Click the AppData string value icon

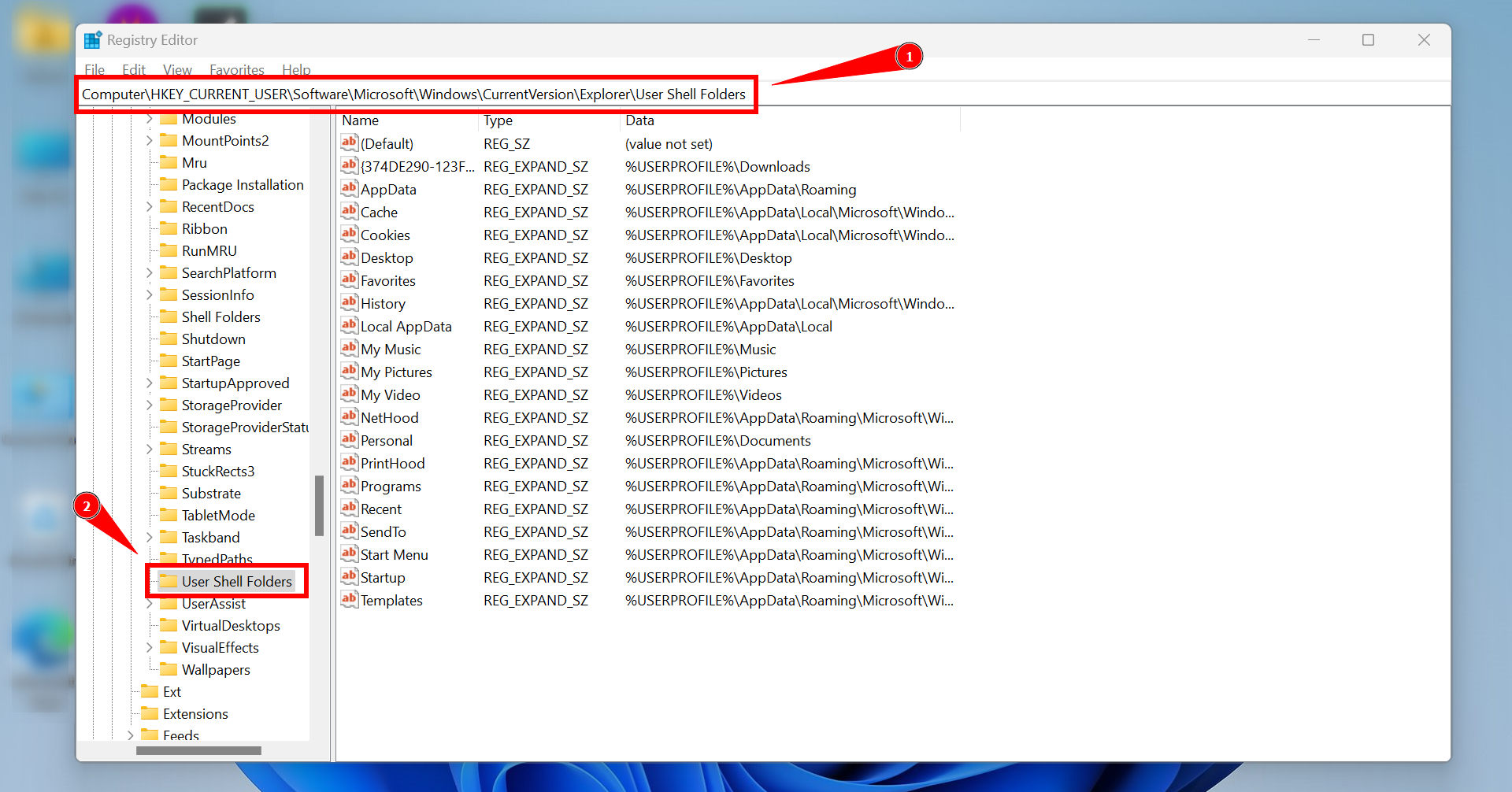pos(349,187)
